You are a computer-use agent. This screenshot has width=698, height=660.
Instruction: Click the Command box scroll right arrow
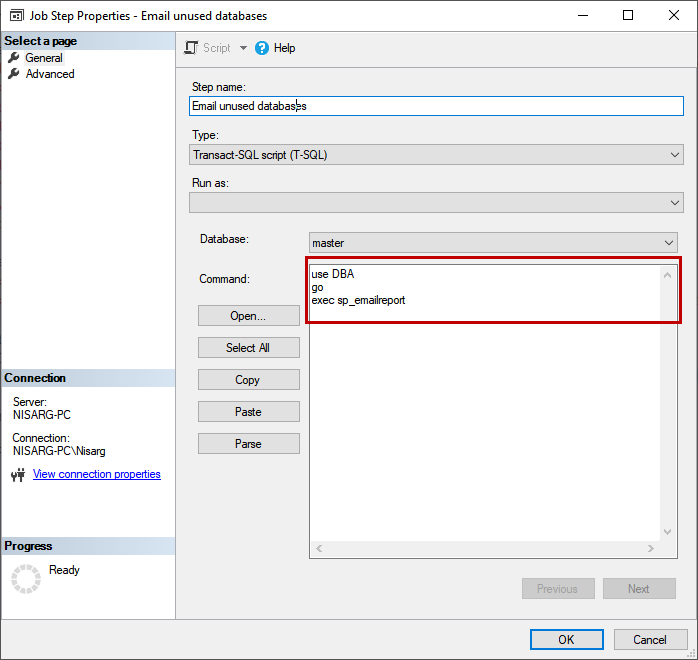pyautogui.click(x=651, y=548)
